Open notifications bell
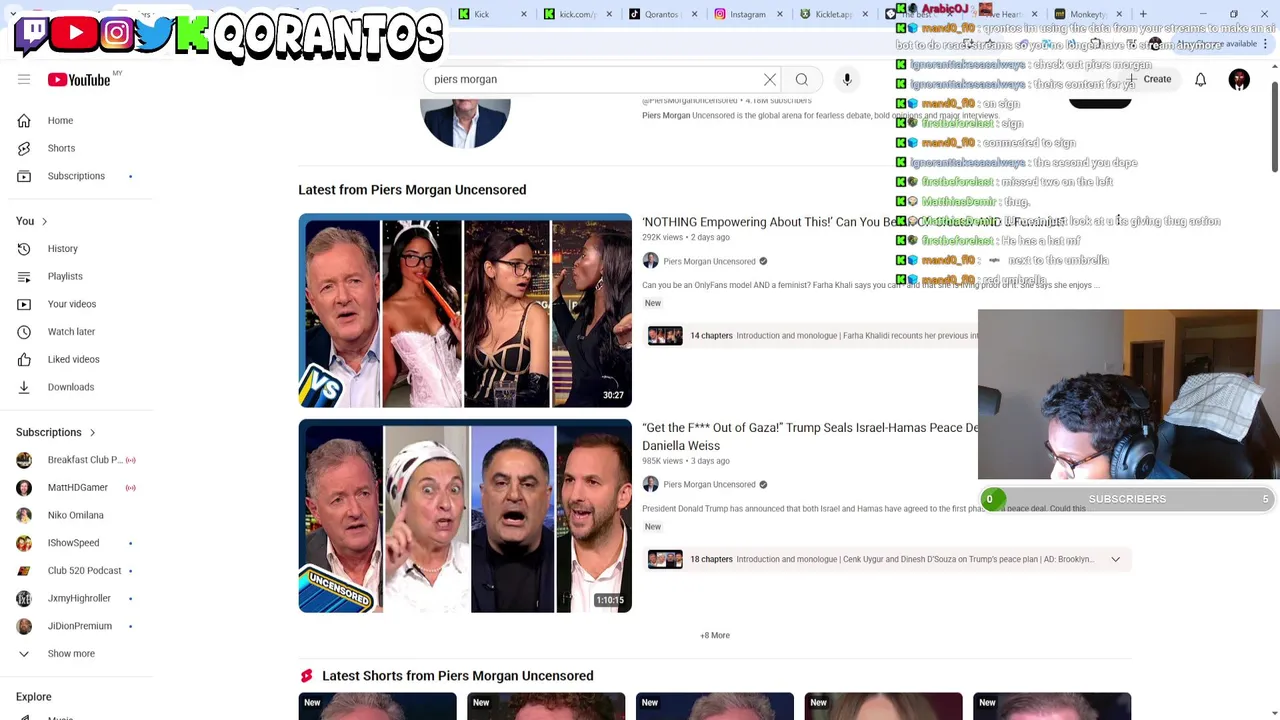The width and height of the screenshot is (1280, 720). pyautogui.click(x=1200, y=79)
